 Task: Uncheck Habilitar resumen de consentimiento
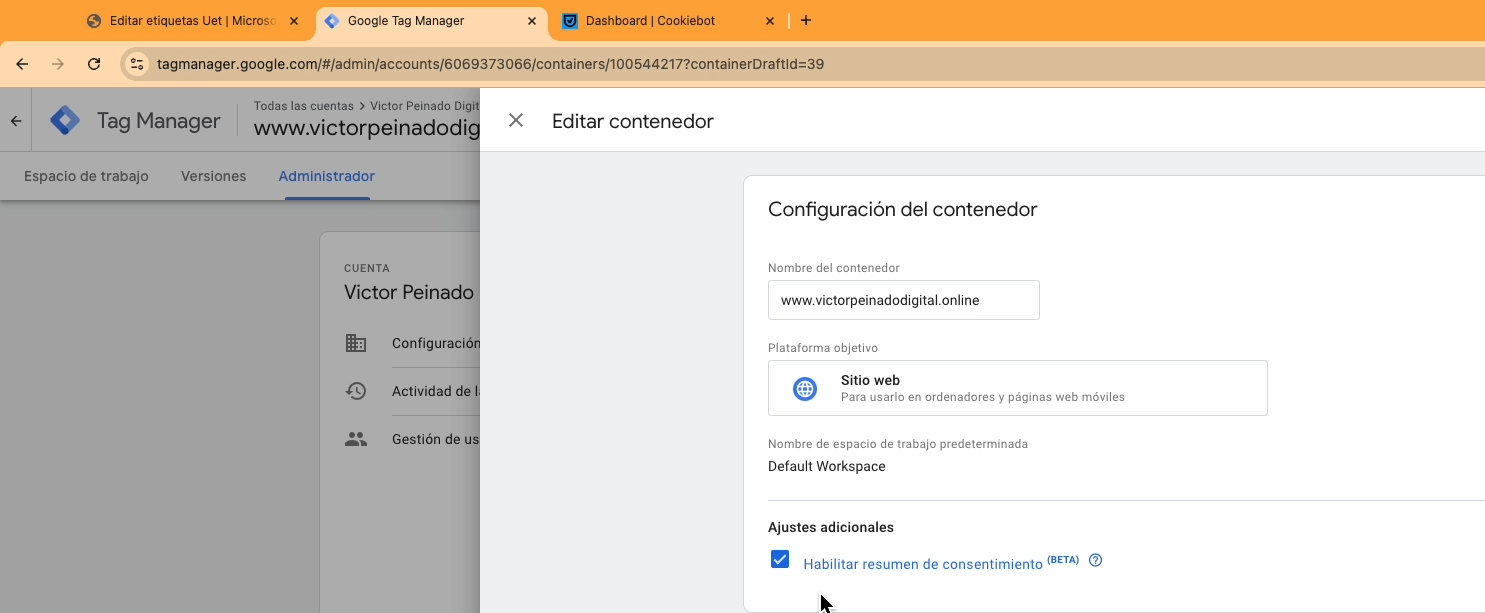pos(780,559)
